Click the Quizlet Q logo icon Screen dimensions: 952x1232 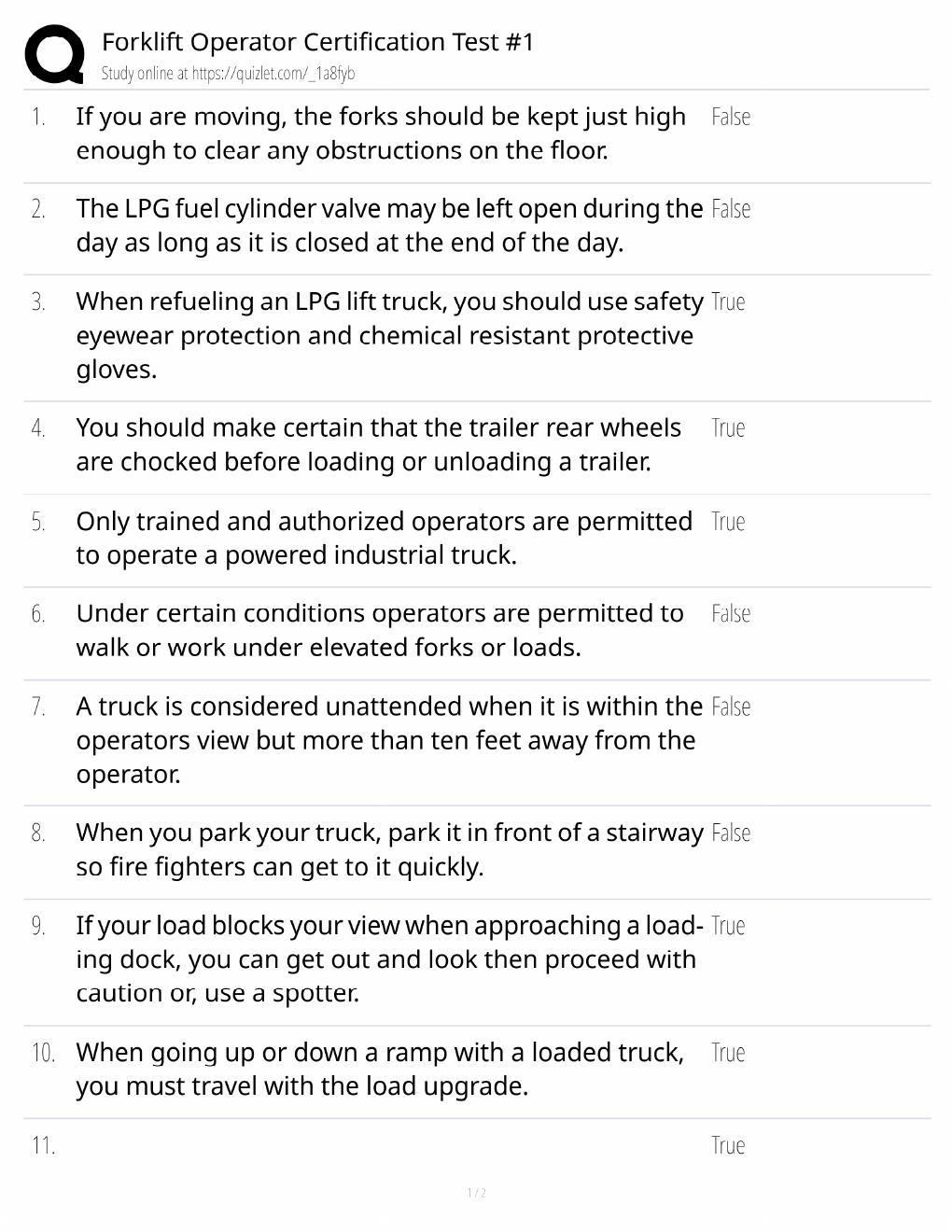pyautogui.click(x=54, y=54)
